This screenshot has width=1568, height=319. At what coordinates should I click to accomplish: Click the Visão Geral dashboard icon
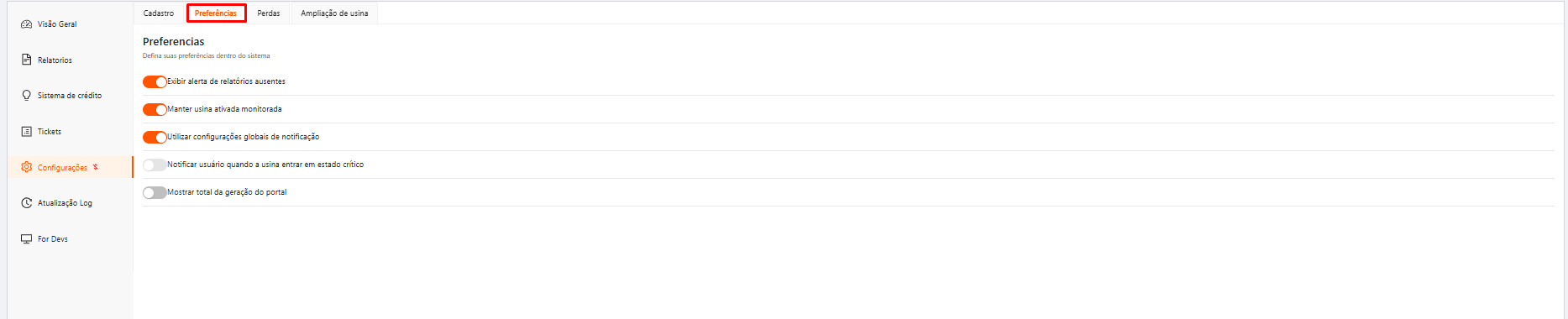point(26,24)
